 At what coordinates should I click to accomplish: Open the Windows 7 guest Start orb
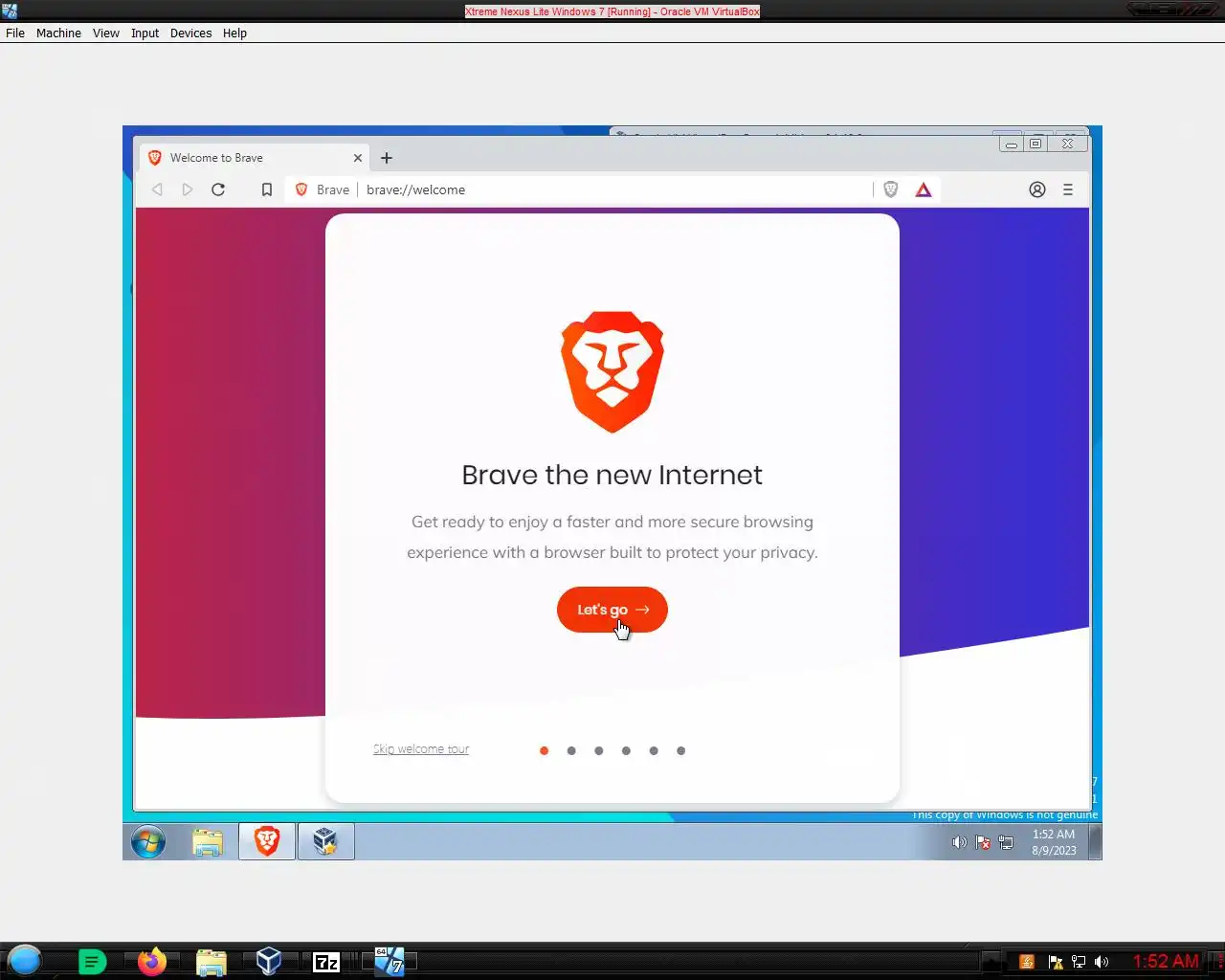148,842
